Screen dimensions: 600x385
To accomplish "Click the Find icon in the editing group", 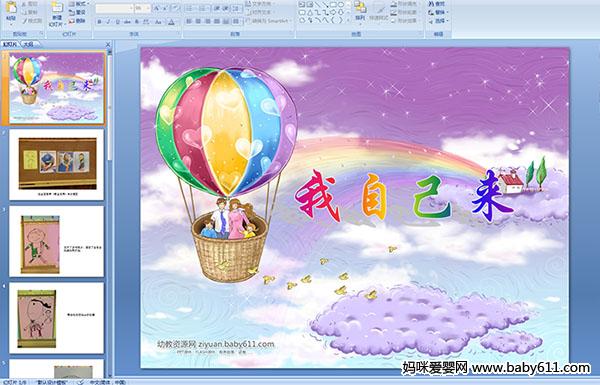I will tap(437, 4).
